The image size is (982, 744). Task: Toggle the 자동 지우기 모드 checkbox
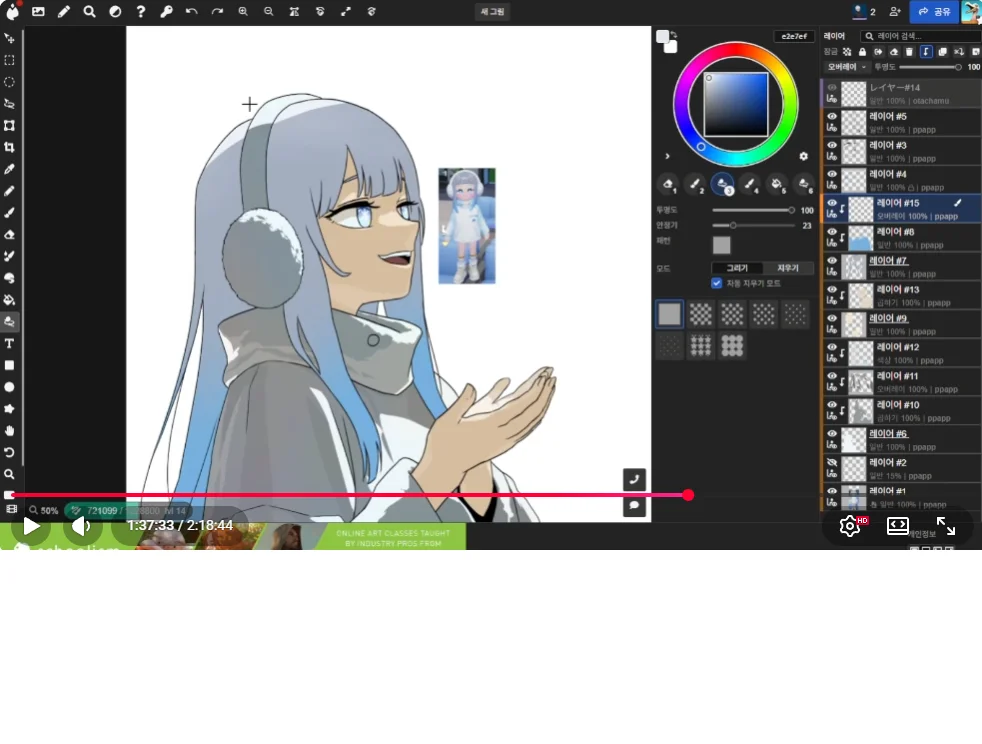click(716, 283)
